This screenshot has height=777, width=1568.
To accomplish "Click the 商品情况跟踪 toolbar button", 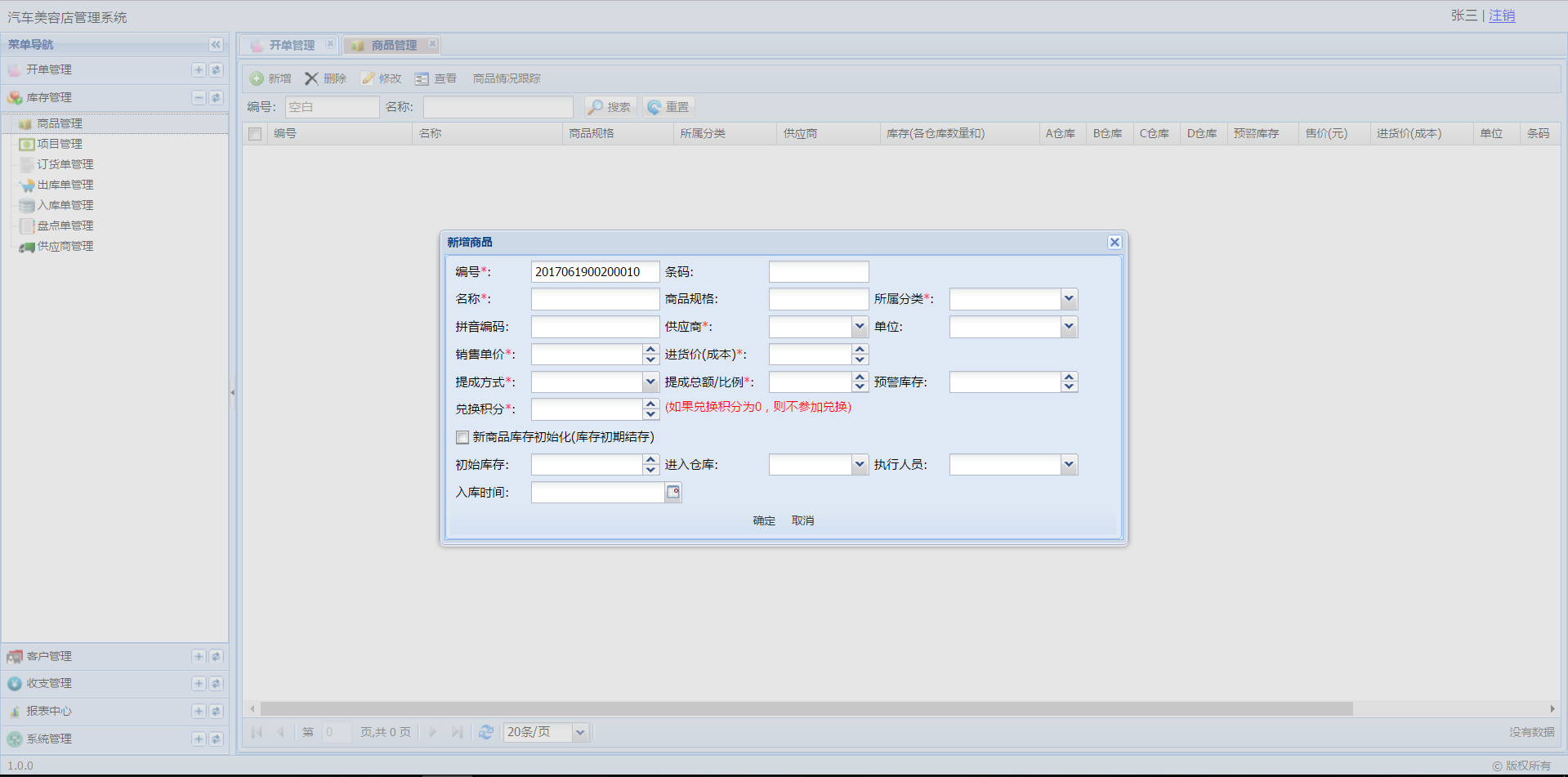I will click(x=507, y=78).
